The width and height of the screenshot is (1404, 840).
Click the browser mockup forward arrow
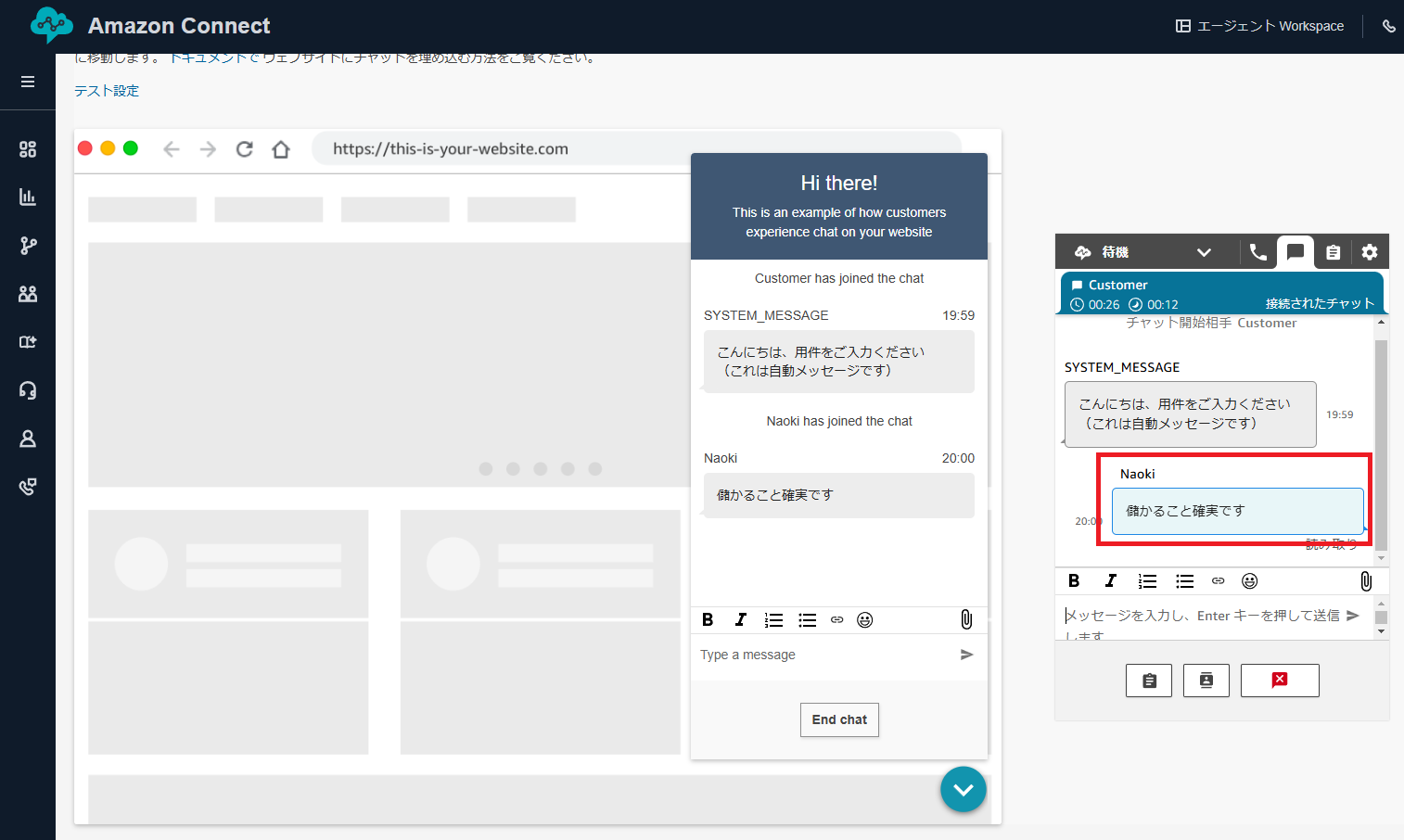208,149
